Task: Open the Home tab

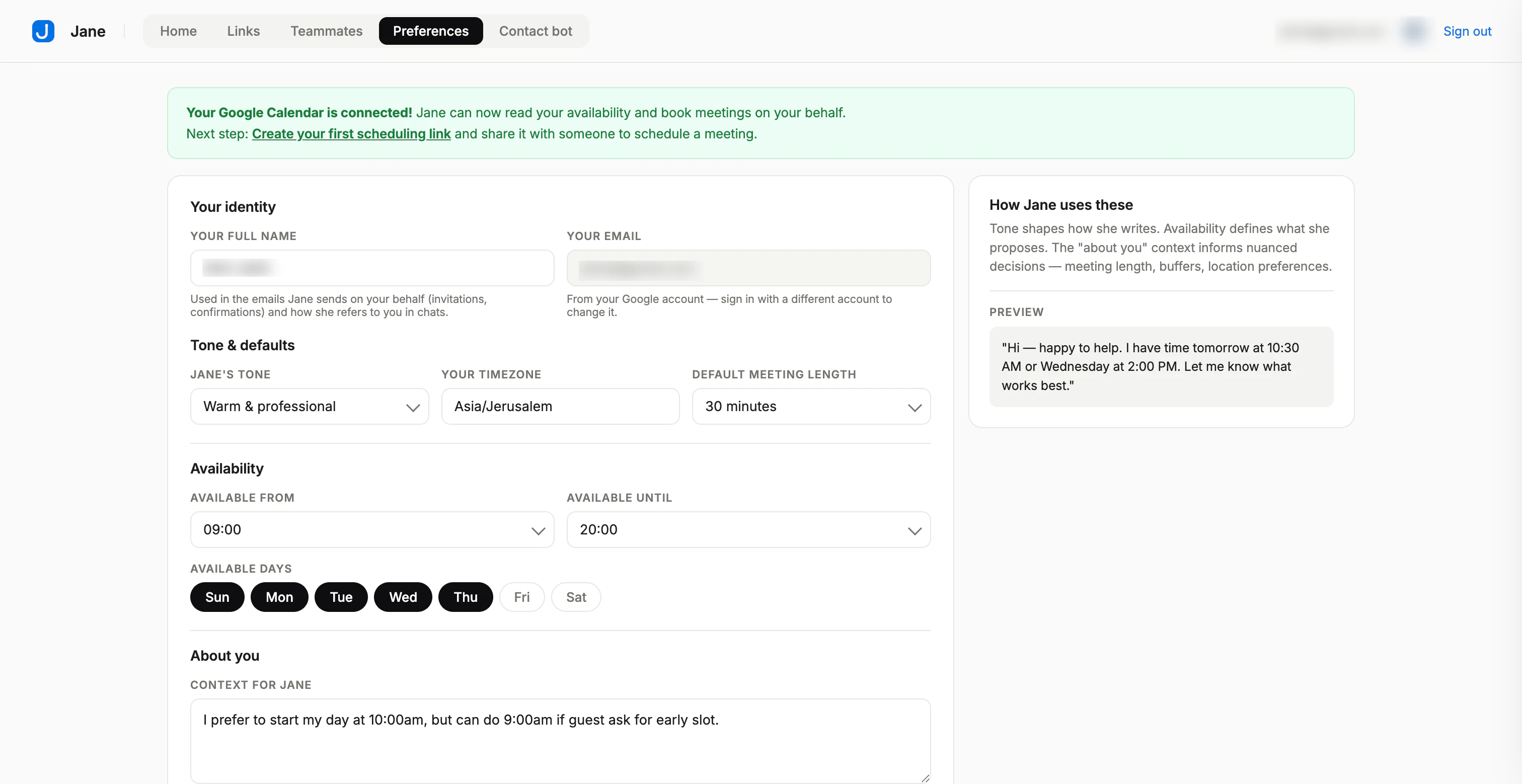Action: click(x=179, y=31)
